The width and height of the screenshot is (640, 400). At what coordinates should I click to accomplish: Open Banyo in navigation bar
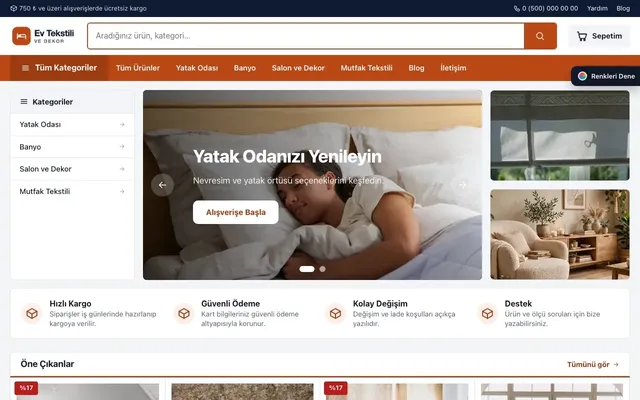(245, 68)
